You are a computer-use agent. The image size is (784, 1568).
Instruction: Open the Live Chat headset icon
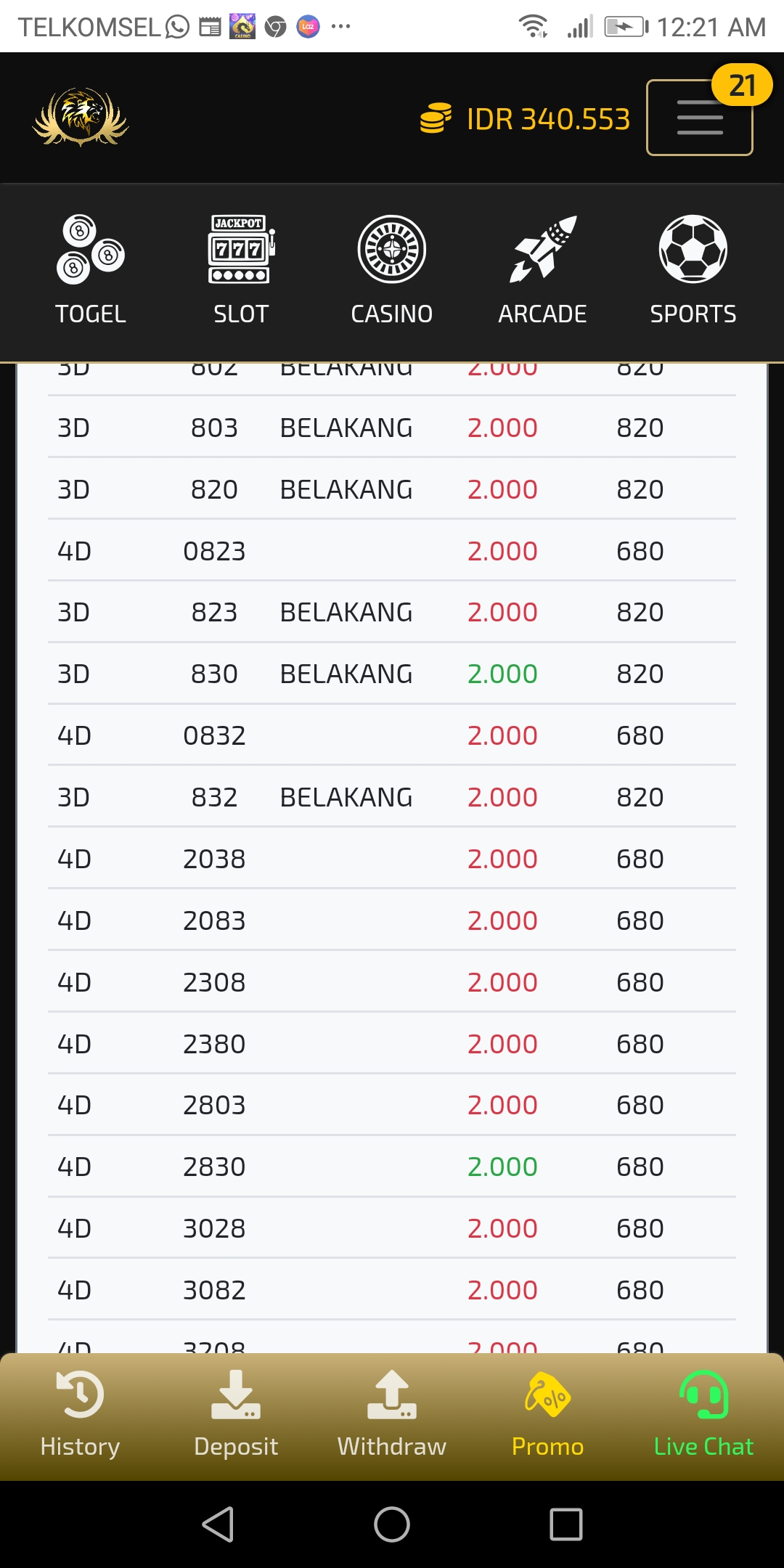(703, 1395)
